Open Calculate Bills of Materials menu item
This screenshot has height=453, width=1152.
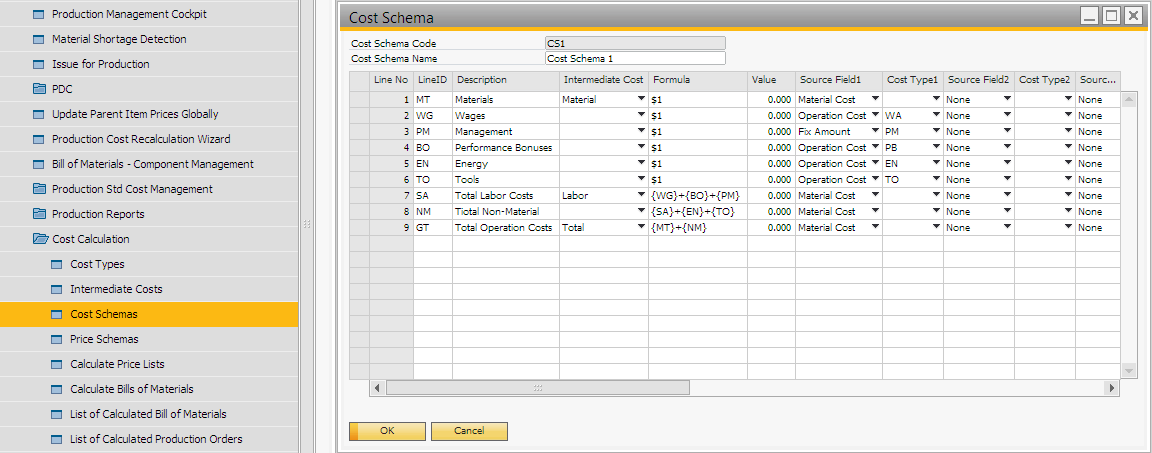coord(131,389)
